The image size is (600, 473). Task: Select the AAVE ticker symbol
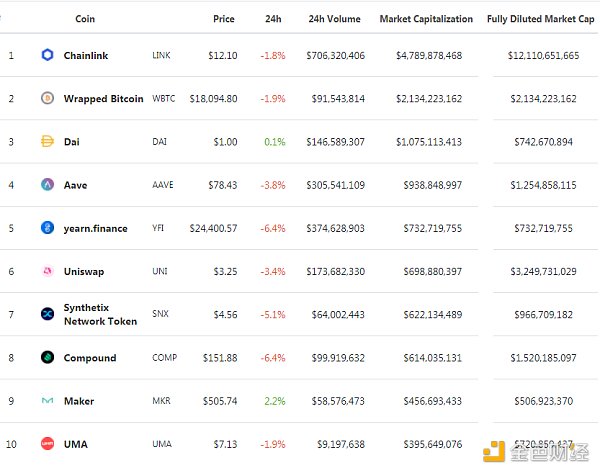[x=163, y=185]
